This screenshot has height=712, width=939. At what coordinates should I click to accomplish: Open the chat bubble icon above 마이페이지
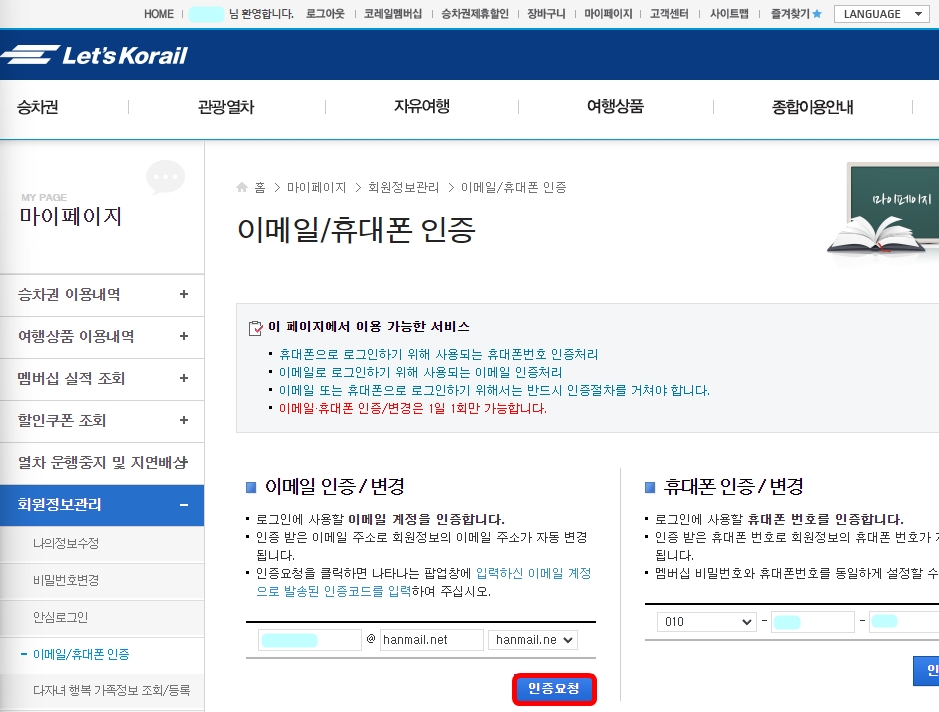click(165, 177)
